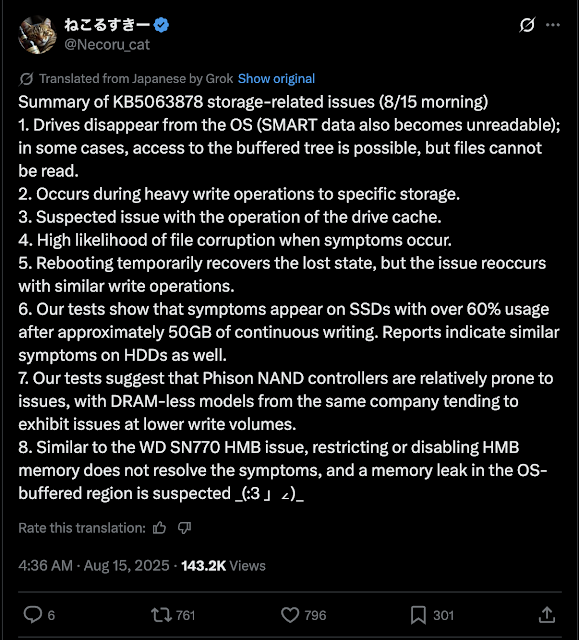The image size is (579, 640).
Task: Rate the translation with thumbs up
Action: click(160, 528)
